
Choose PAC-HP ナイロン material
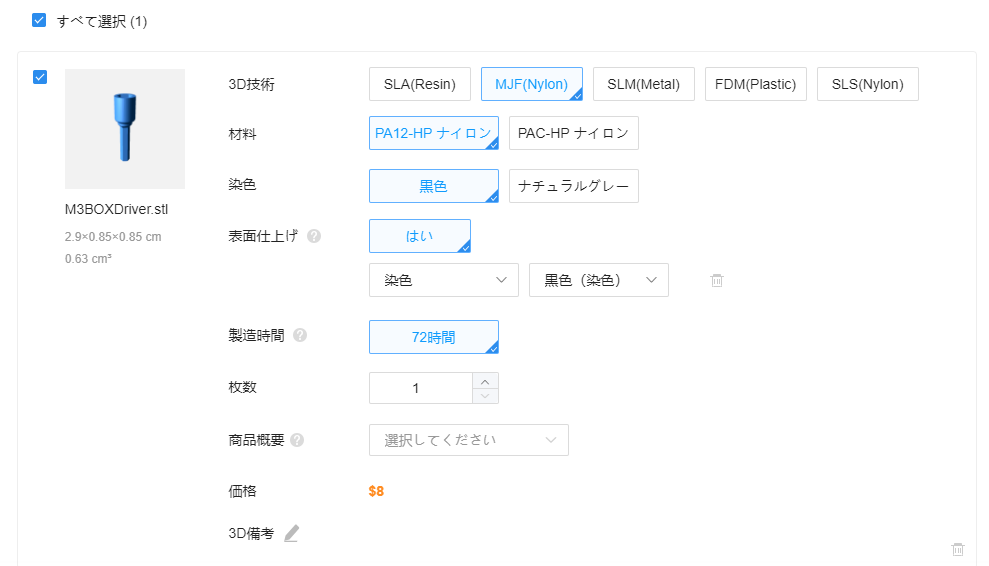(574, 133)
